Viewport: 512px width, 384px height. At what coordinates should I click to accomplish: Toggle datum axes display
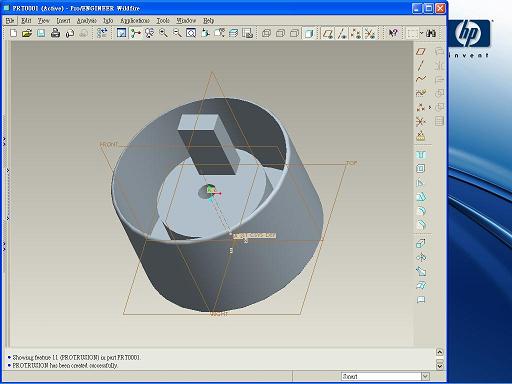point(342,33)
